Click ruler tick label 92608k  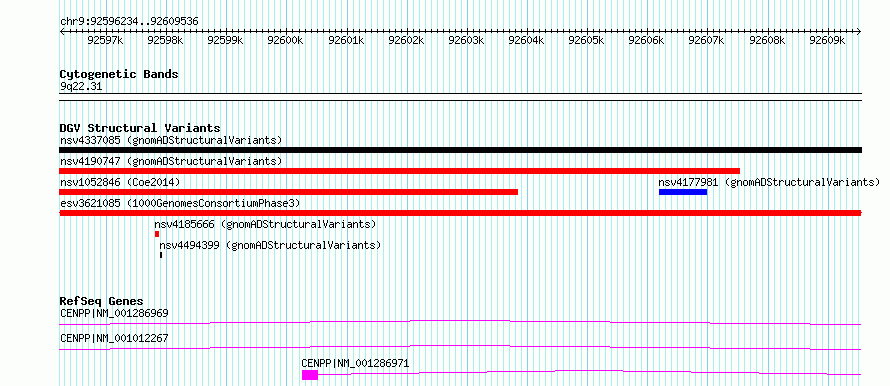(x=767, y=40)
